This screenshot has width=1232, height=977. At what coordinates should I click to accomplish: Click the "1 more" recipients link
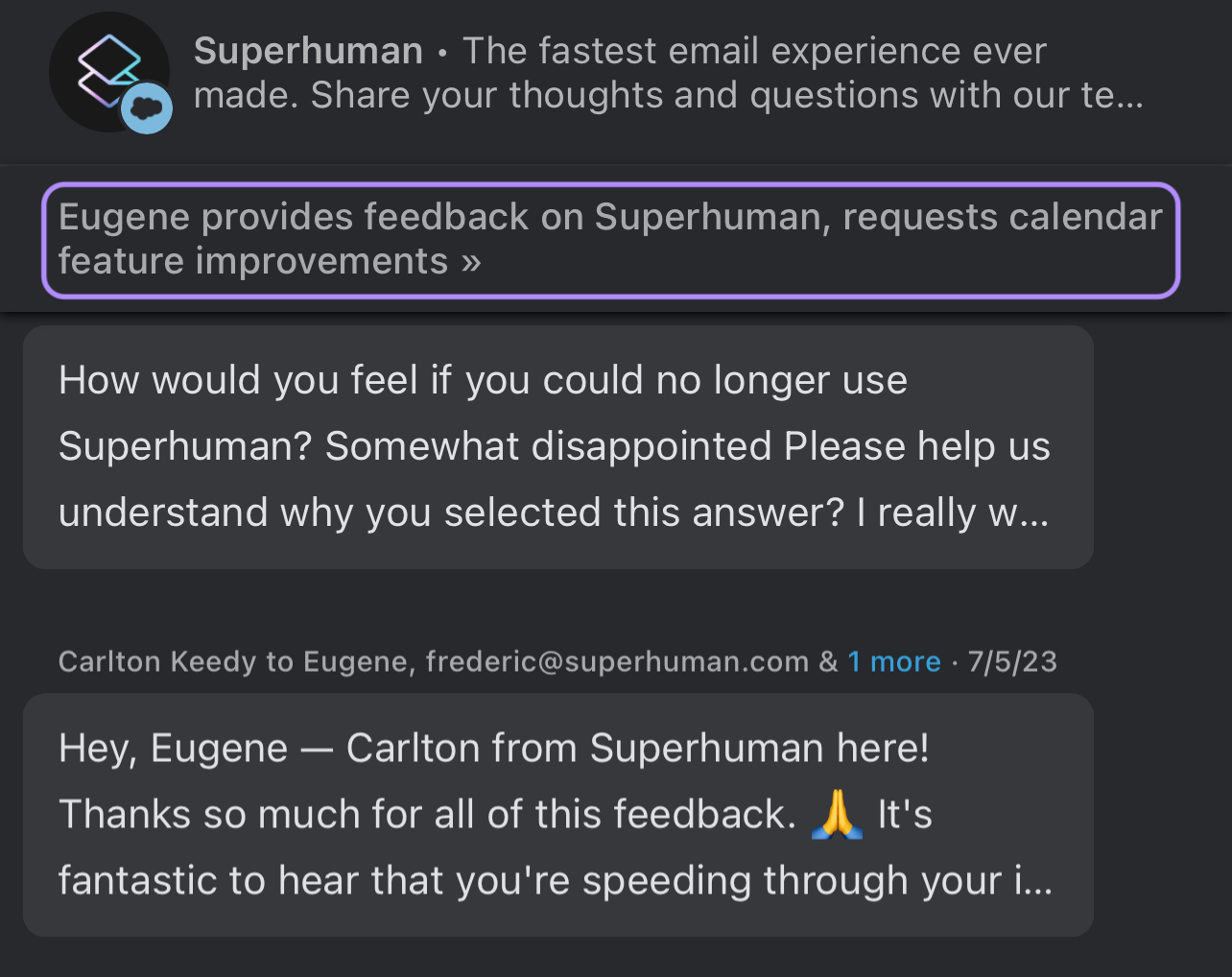coord(893,661)
